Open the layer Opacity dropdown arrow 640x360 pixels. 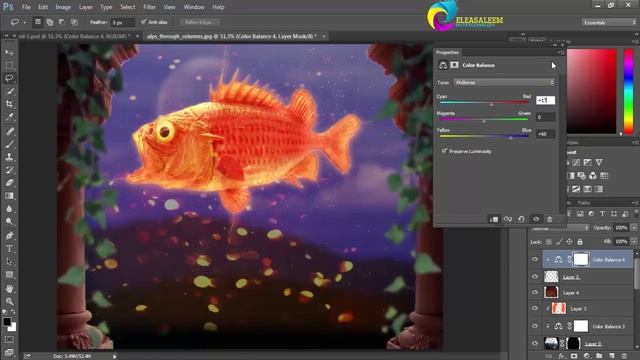pos(634,228)
